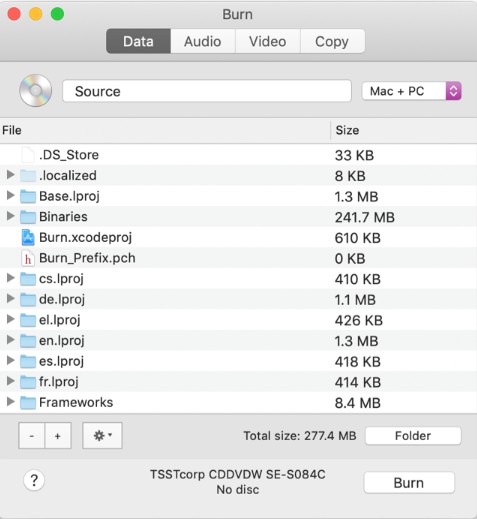Expand the en.lproj folder
This screenshot has height=519, width=477.
pyautogui.click(x=11, y=339)
